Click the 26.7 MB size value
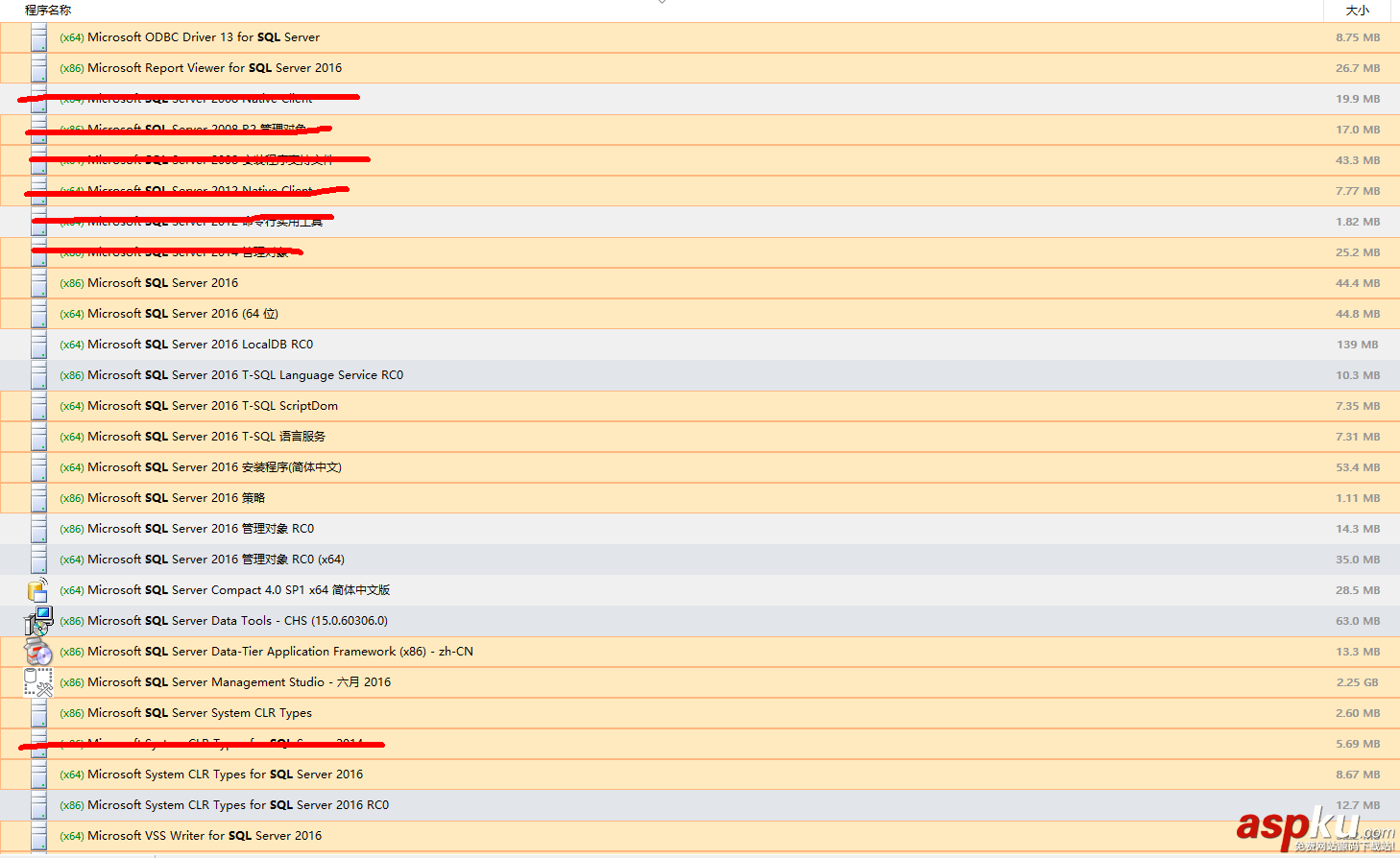 coord(1358,68)
